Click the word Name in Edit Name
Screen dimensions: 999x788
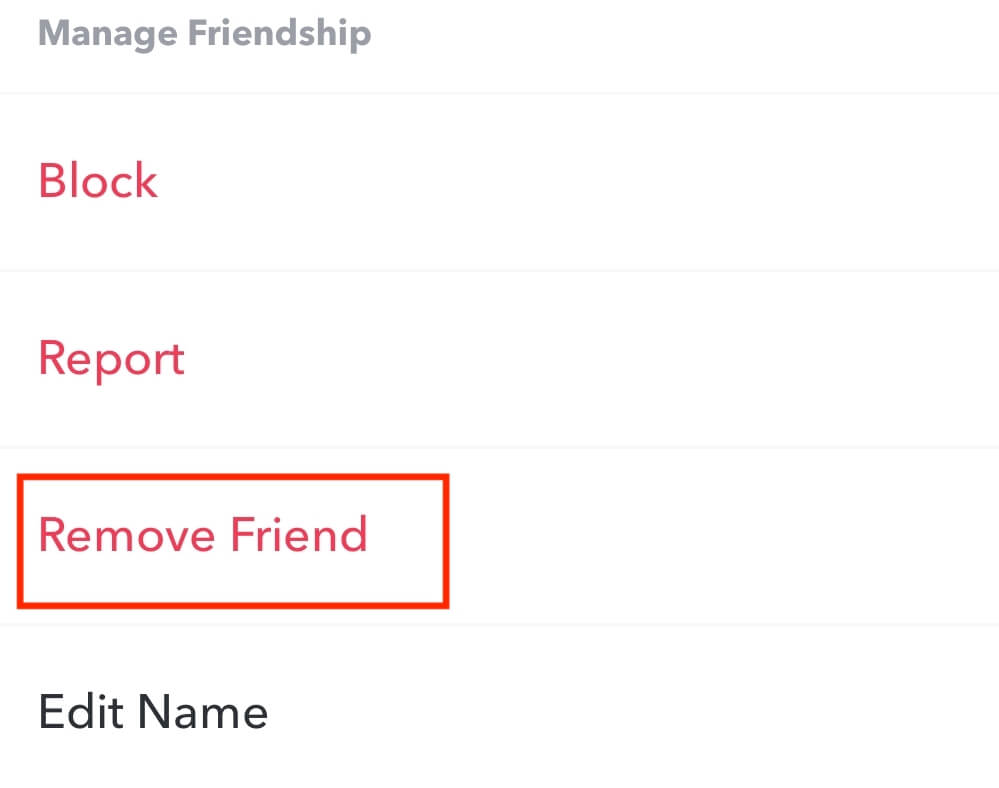point(203,712)
